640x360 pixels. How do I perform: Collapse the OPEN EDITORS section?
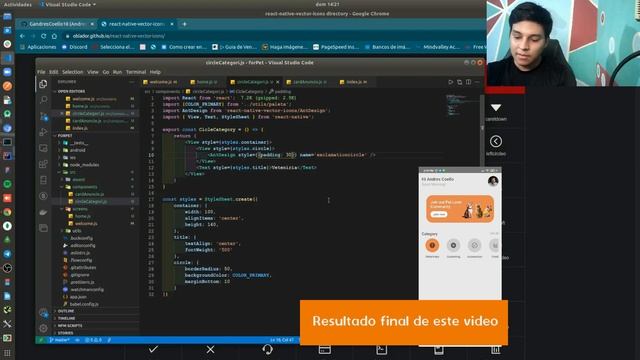[x=71, y=91]
